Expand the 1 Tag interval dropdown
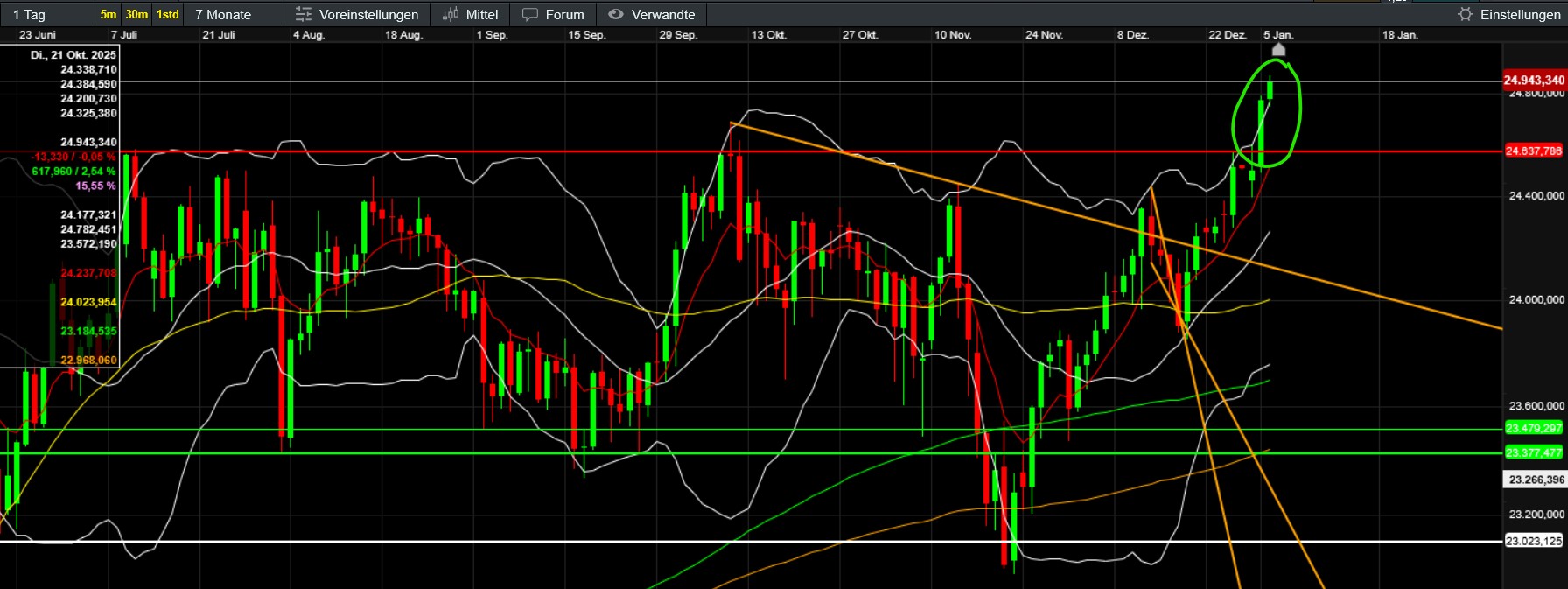 pyautogui.click(x=48, y=14)
